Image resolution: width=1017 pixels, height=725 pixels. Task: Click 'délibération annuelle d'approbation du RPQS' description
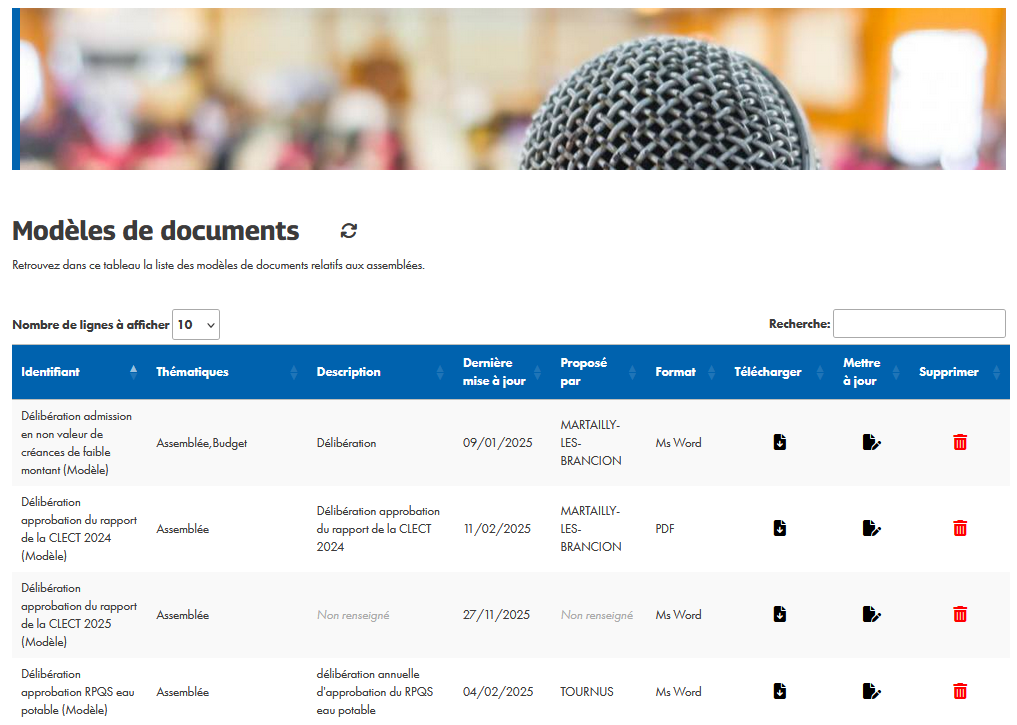point(375,692)
